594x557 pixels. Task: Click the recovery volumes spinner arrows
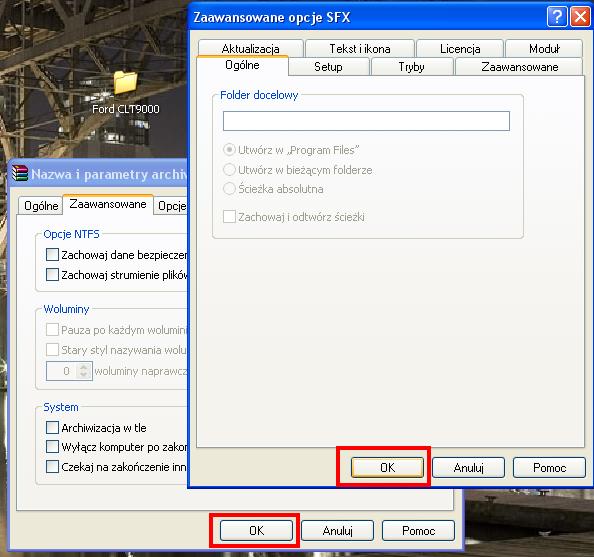(83, 371)
